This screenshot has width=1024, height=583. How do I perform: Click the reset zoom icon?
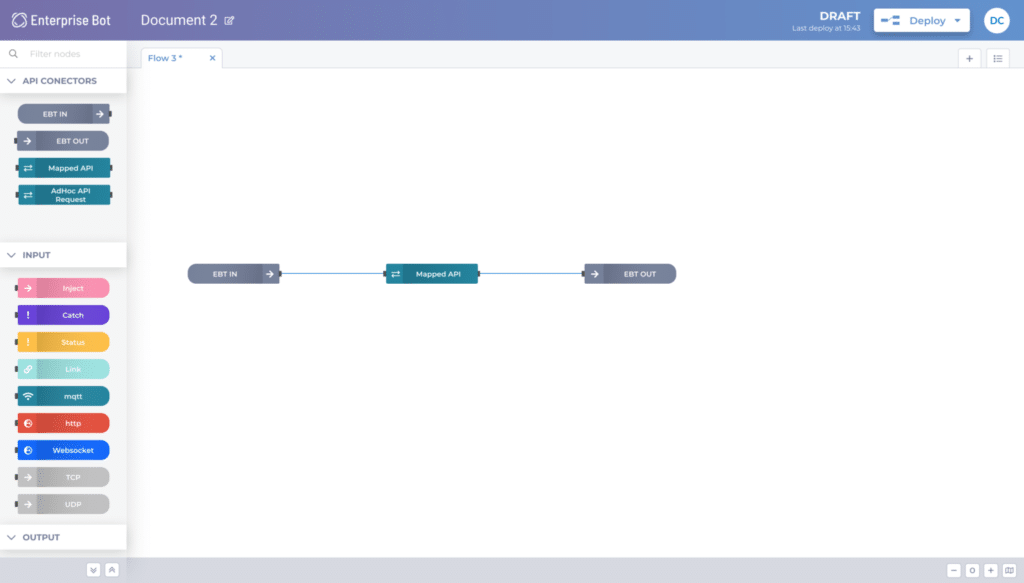pyautogui.click(x=972, y=570)
